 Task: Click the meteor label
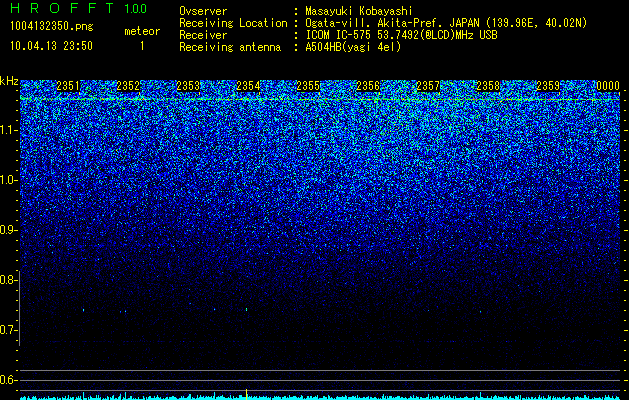click(142, 31)
